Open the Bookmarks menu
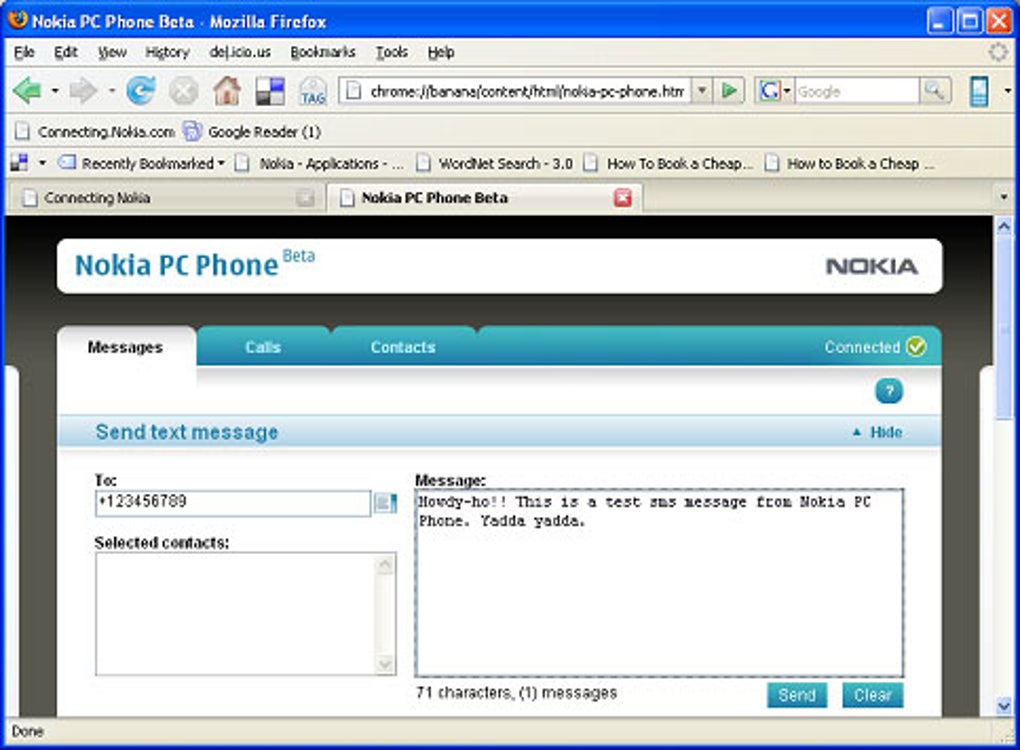 323,52
